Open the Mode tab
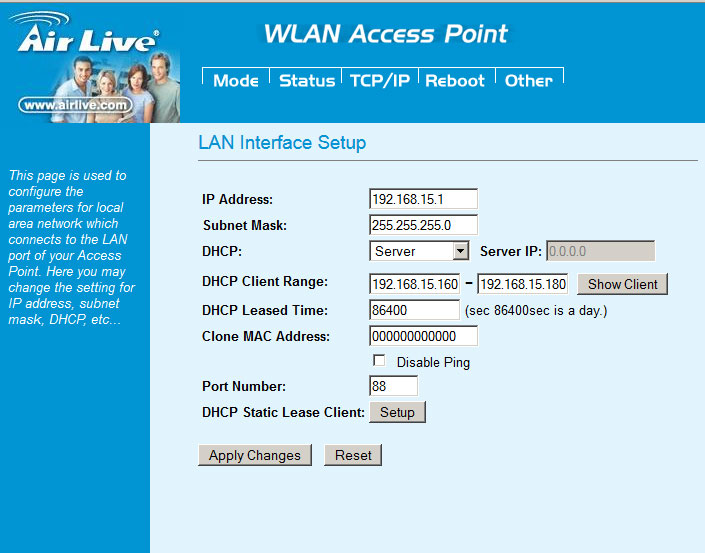 pos(236,80)
